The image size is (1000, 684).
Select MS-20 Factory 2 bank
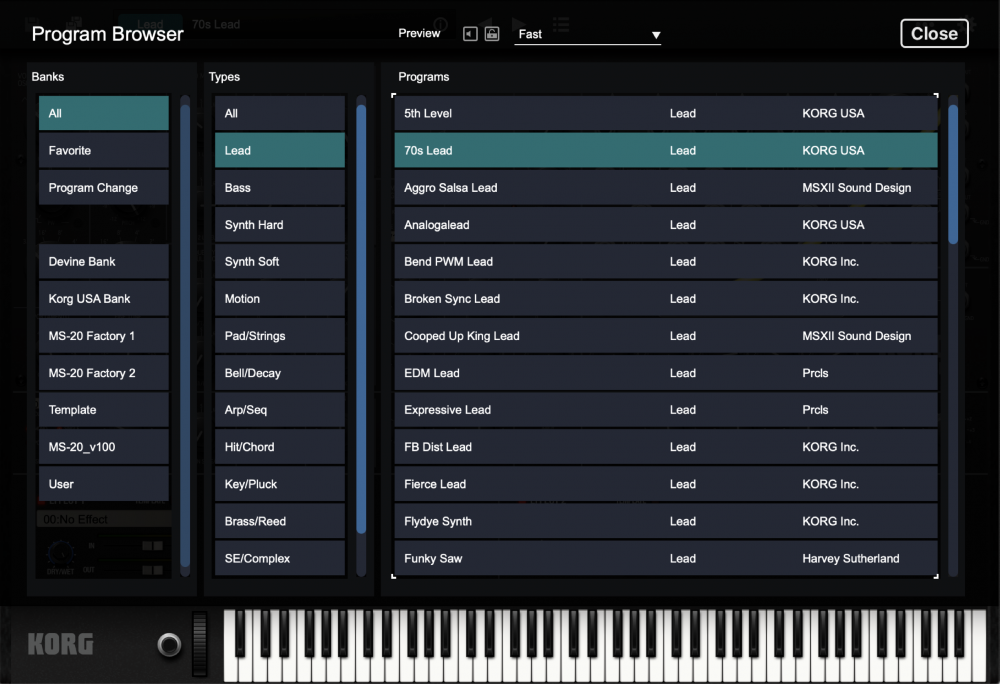pyautogui.click(x=103, y=372)
